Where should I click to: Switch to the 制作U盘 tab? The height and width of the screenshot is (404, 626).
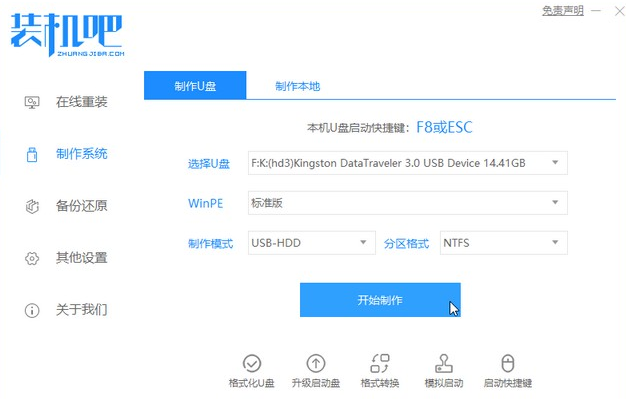[x=195, y=85]
